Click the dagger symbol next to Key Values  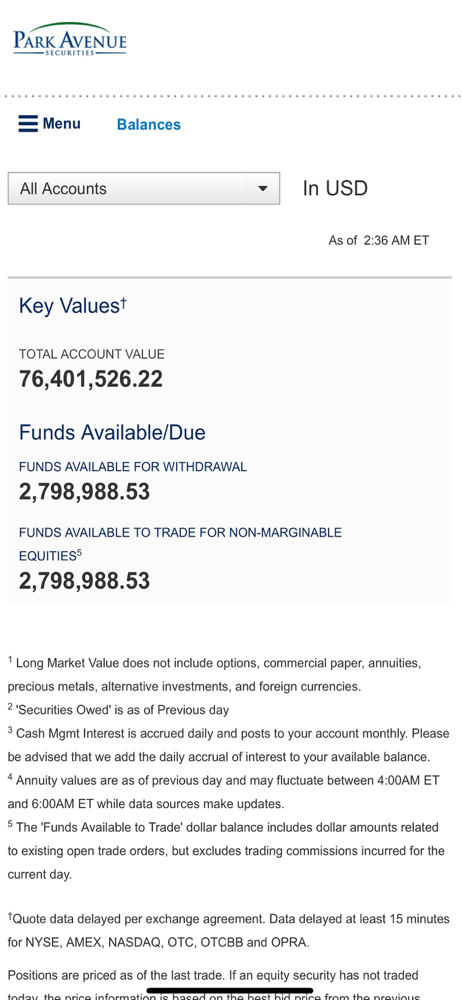coord(123,302)
